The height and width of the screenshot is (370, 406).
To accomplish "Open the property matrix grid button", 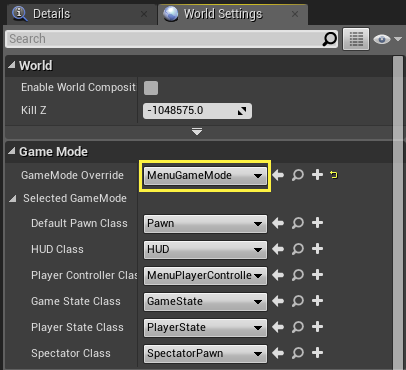I will (x=356, y=39).
